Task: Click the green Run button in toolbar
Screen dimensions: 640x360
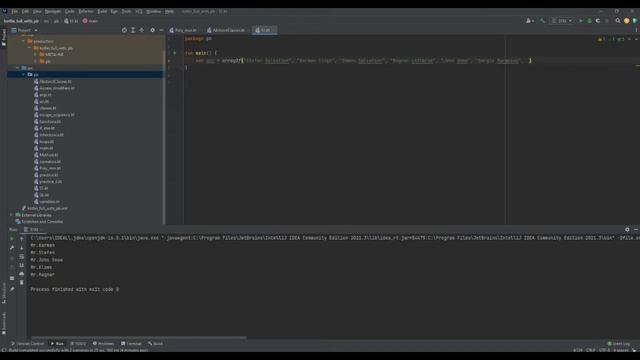Action: point(580,20)
